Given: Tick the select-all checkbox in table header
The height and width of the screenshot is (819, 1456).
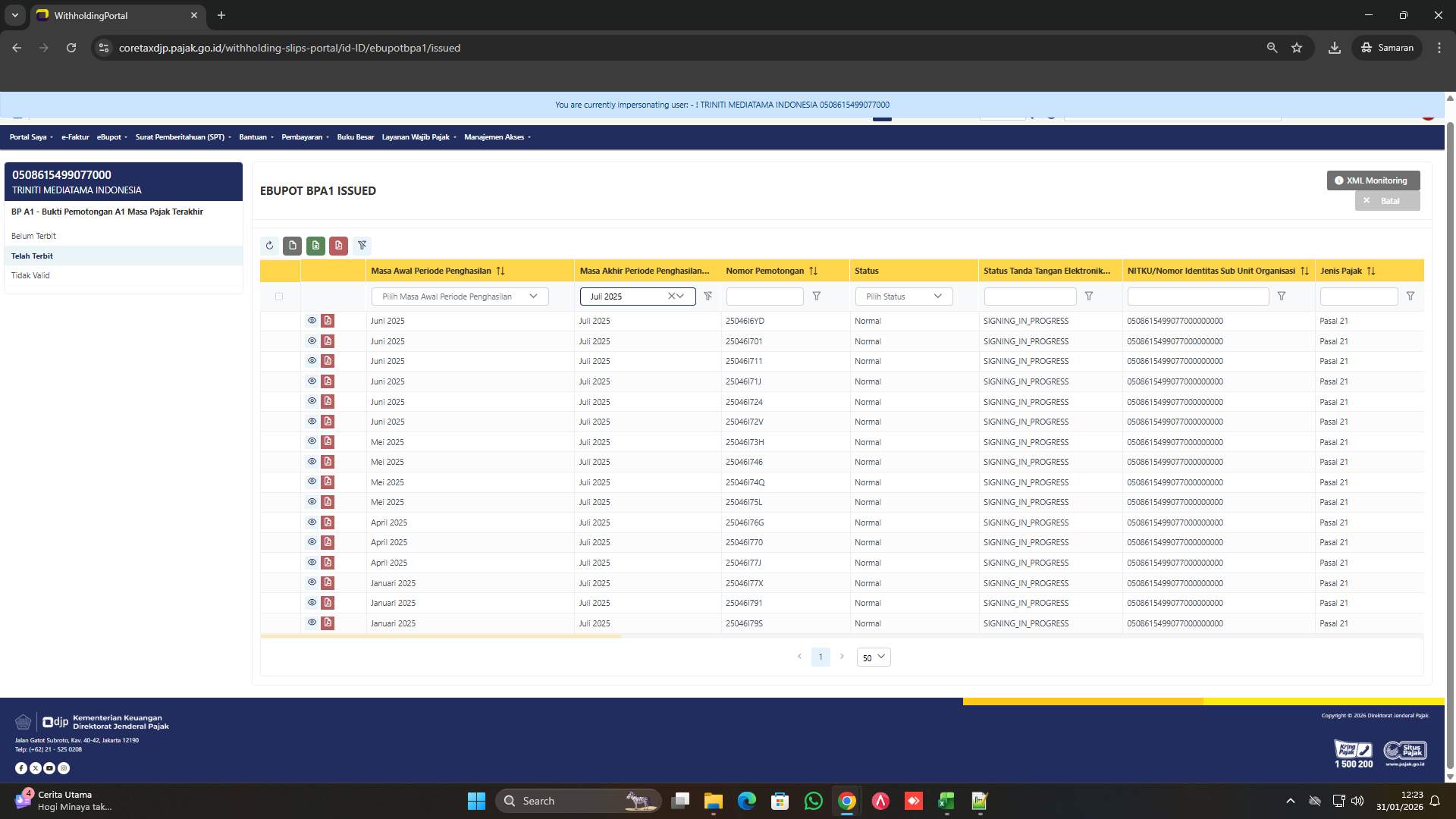Looking at the screenshot, I should pos(279,297).
